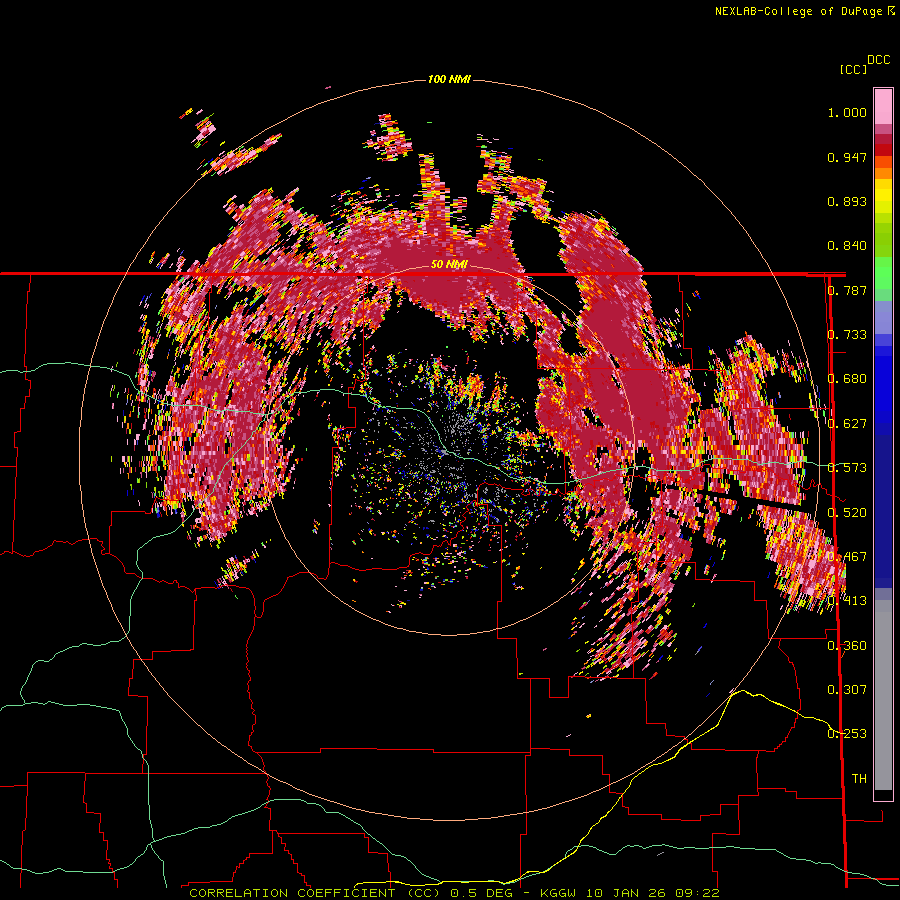Image resolution: width=900 pixels, height=900 pixels.
Task: Click the 0.787 legend value
Action: pyautogui.click(x=847, y=290)
